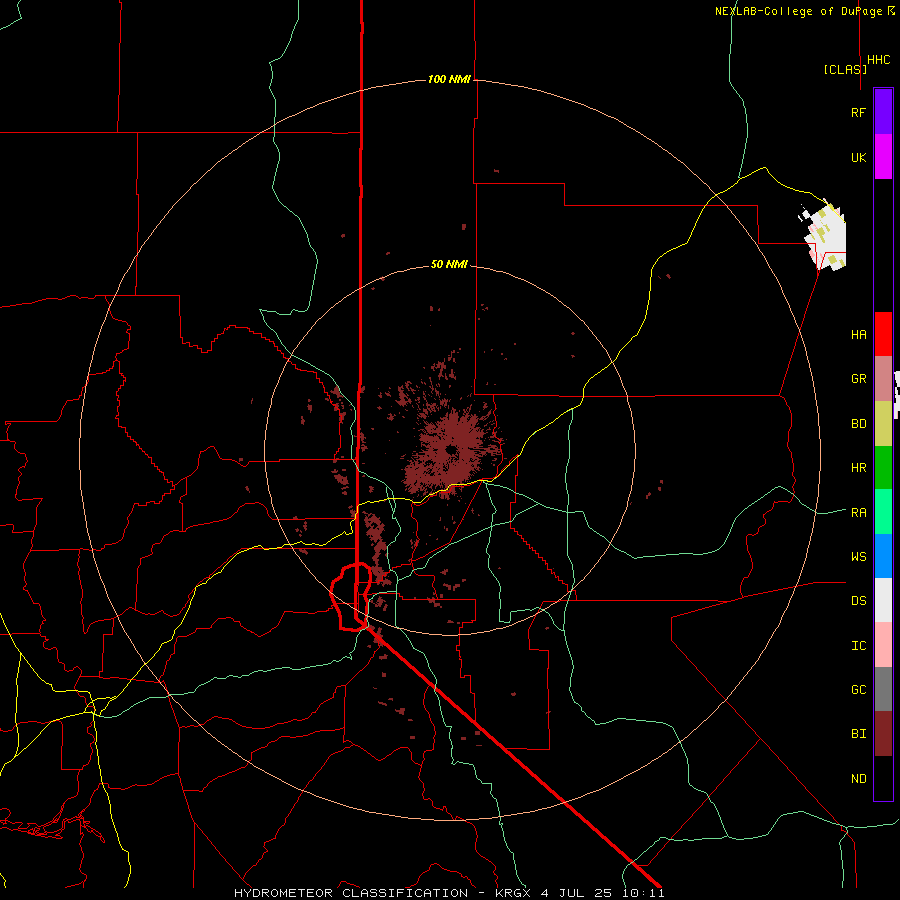
Task: Click the RA legend label
Action: point(858,512)
